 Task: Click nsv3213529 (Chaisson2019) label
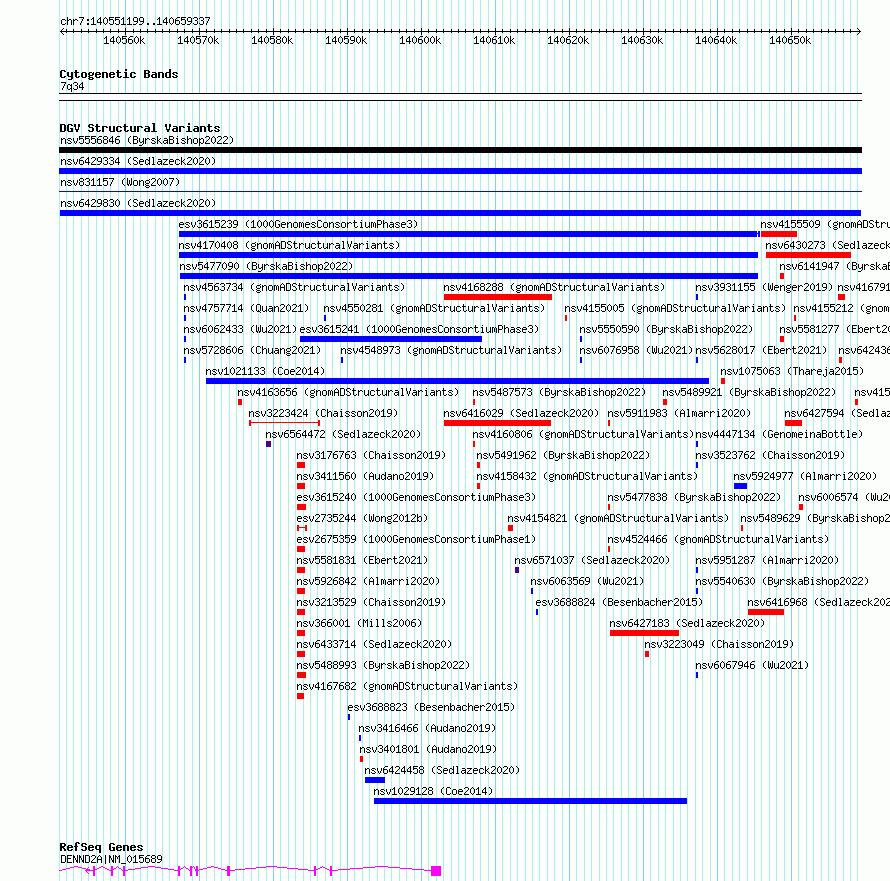[371, 602]
